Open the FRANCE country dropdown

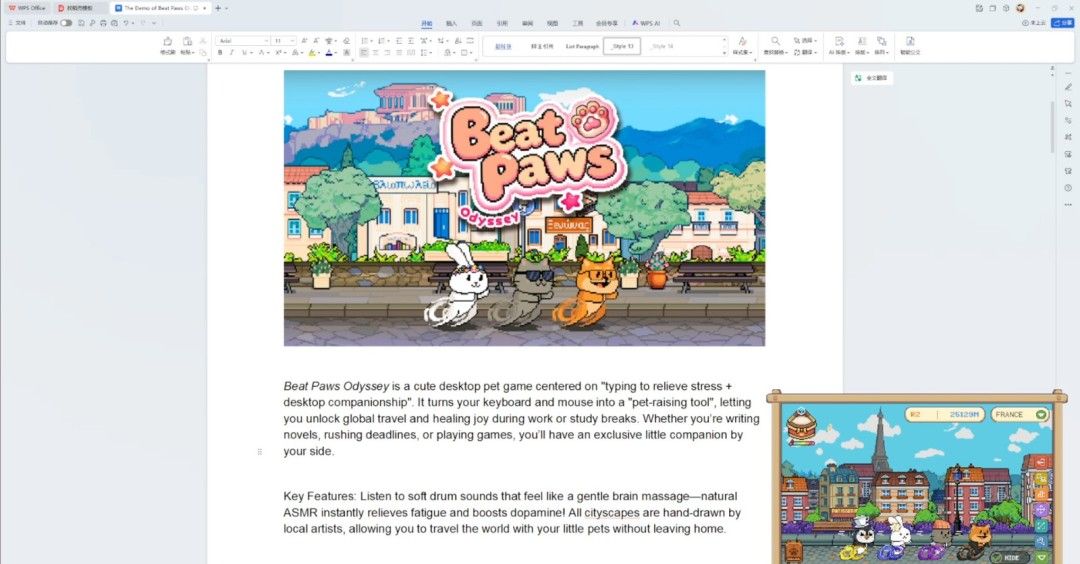click(x=1020, y=414)
